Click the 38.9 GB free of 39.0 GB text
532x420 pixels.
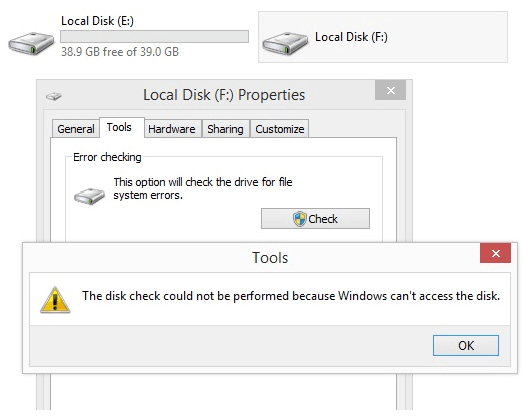tap(120, 52)
